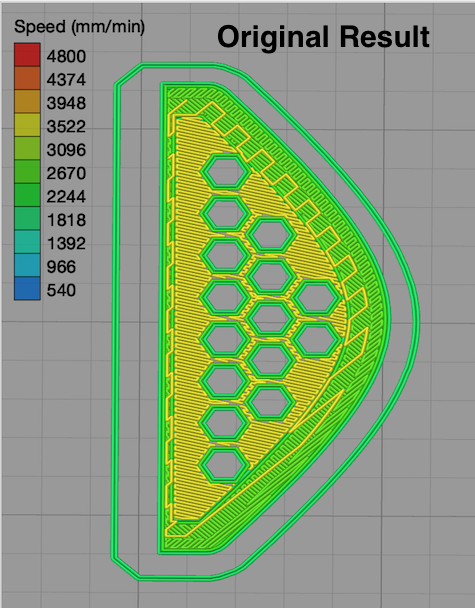Screen dimensions: 475x608
Task: Click the yellow 3522 speed swatch
Action: [27, 125]
